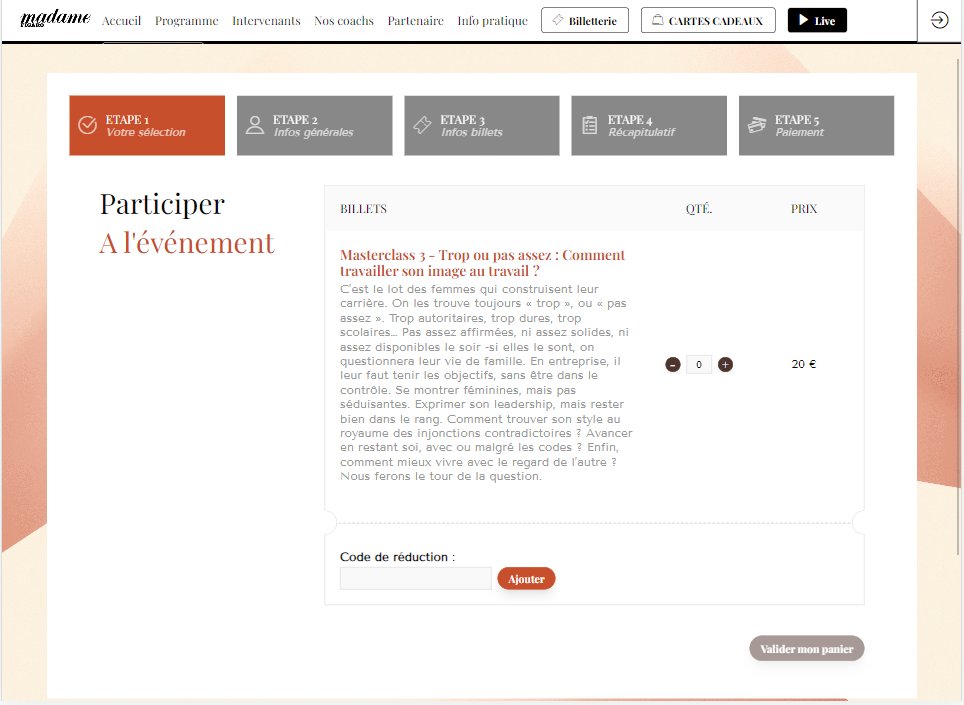964x705 pixels.
Task: Increase ticket quantity with plus icon
Action: (x=725, y=364)
